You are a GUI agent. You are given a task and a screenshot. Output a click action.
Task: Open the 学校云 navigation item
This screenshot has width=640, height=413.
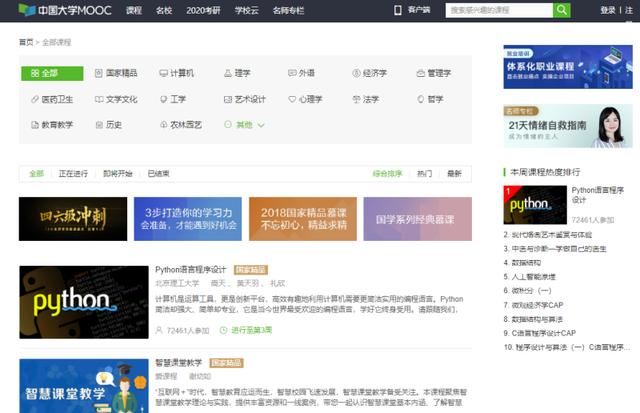[247, 11]
